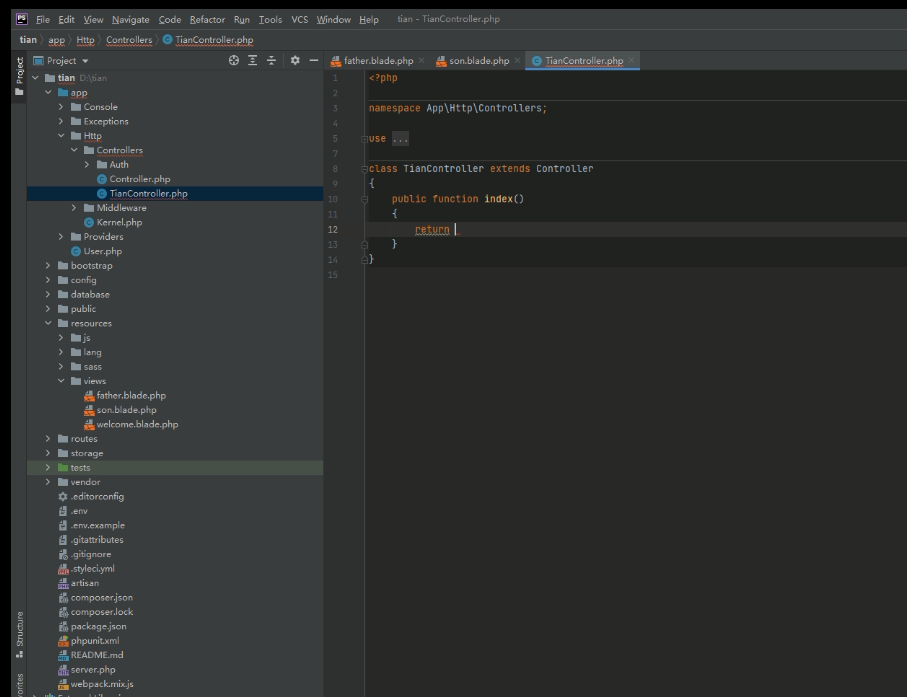Expand the Middleware folder
The height and width of the screenshot is (697, 907).
tap(75, 208)
